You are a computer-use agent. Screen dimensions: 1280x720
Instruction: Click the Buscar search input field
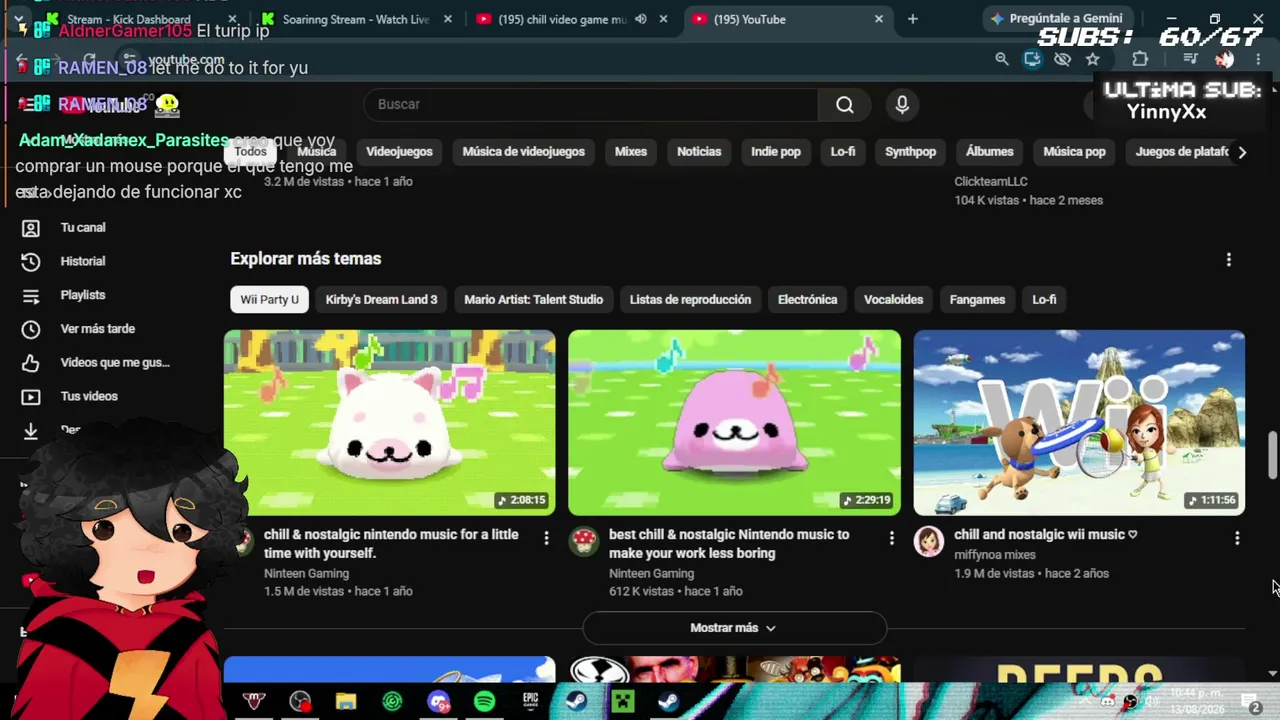591,105
